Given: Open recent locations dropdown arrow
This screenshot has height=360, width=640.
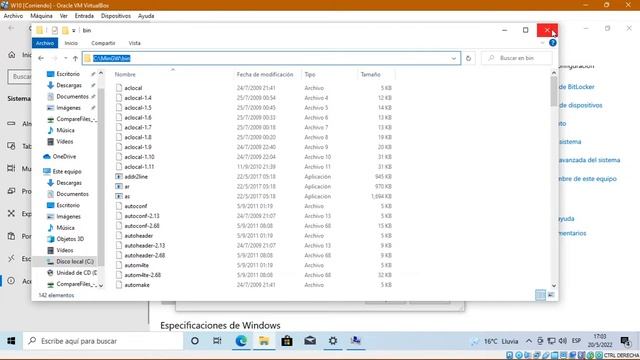Looking at the screenshot, I should (66, 58).
